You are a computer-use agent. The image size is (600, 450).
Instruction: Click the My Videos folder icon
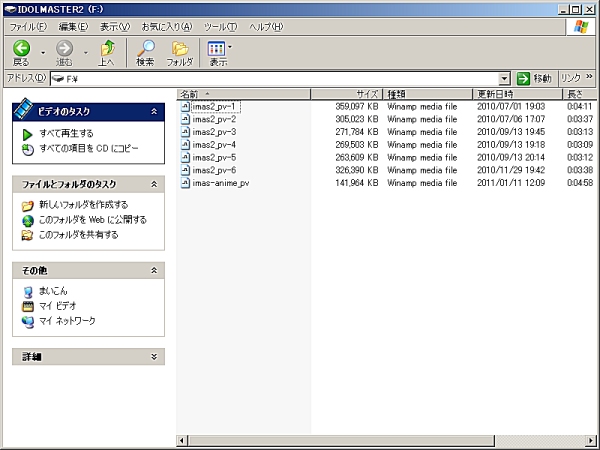[28, 307]
